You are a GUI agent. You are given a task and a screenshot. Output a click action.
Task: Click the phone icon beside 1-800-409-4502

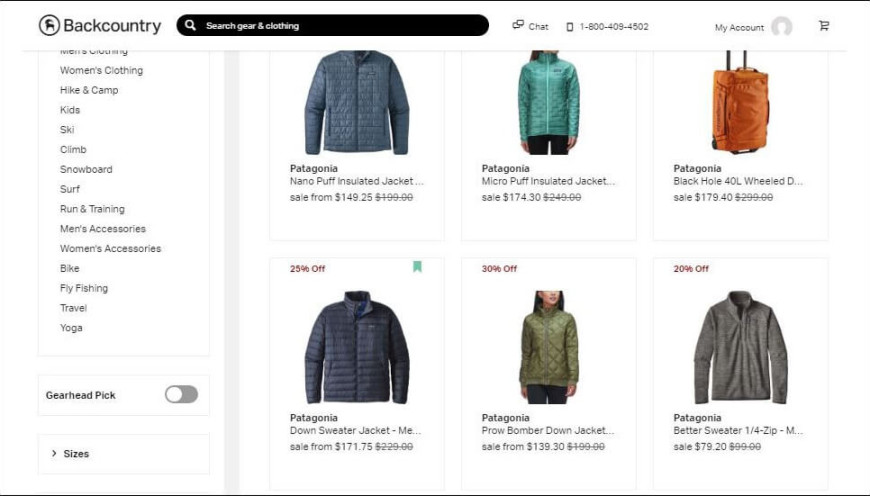569,27
